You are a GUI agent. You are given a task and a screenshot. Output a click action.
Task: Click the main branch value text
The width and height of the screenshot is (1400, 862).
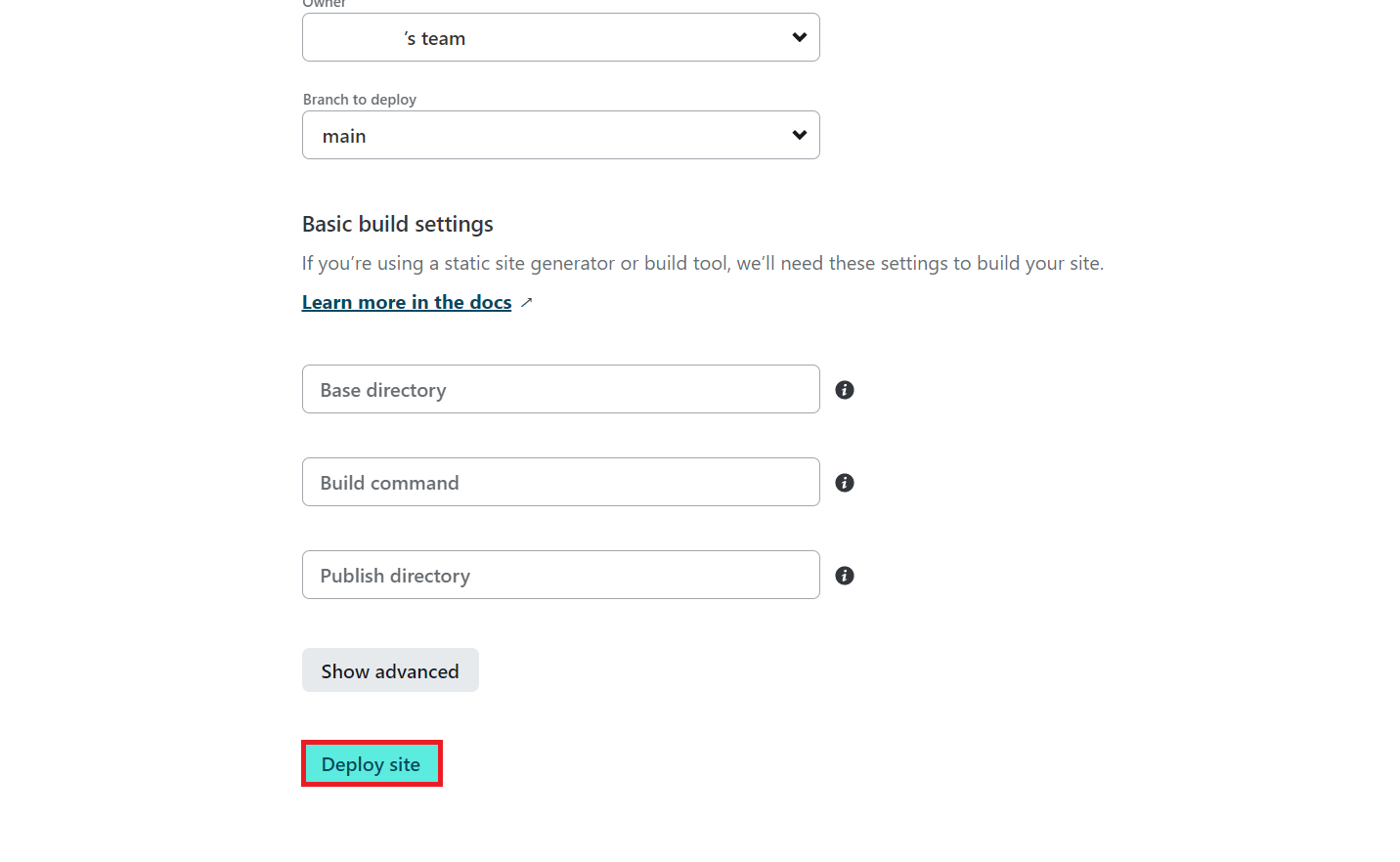point(344,136)
